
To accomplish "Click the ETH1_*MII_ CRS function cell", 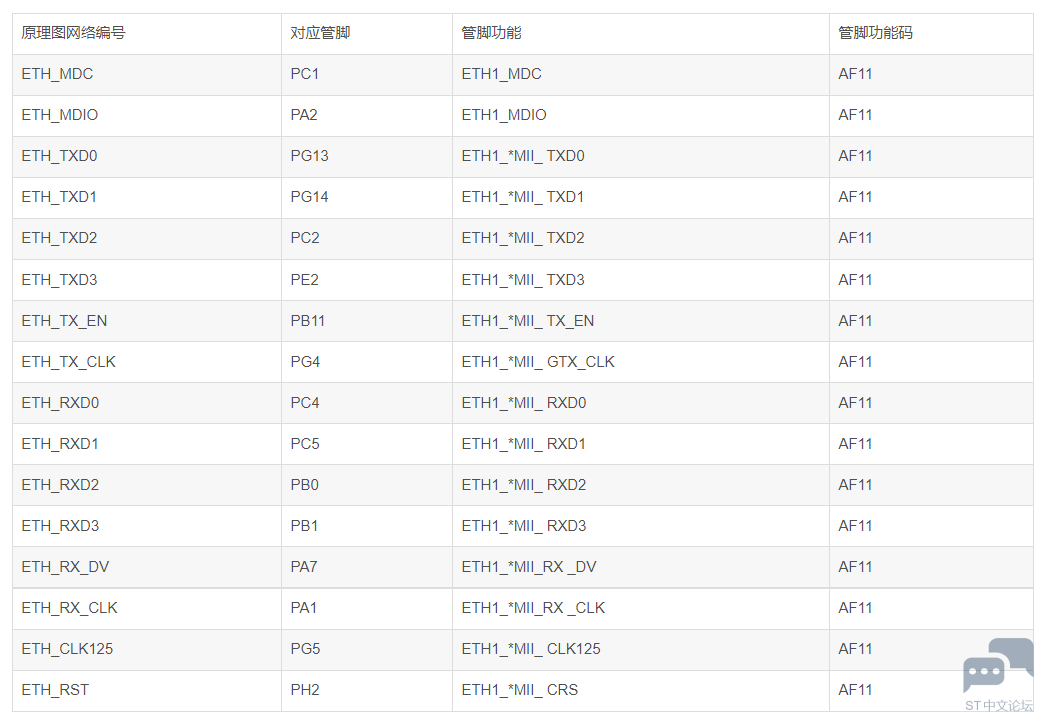I will coord(641,690).
